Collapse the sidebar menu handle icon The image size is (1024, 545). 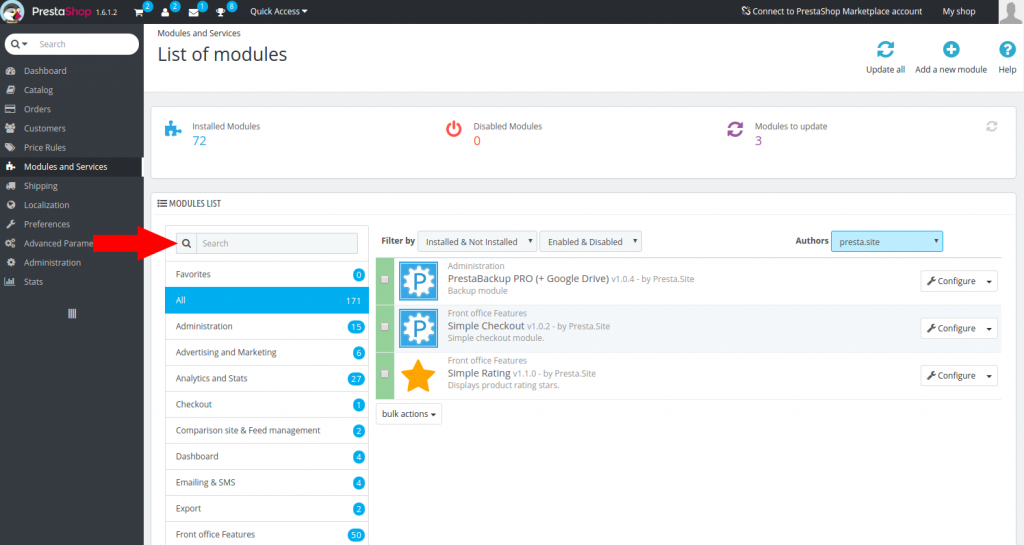coord(72,314)
